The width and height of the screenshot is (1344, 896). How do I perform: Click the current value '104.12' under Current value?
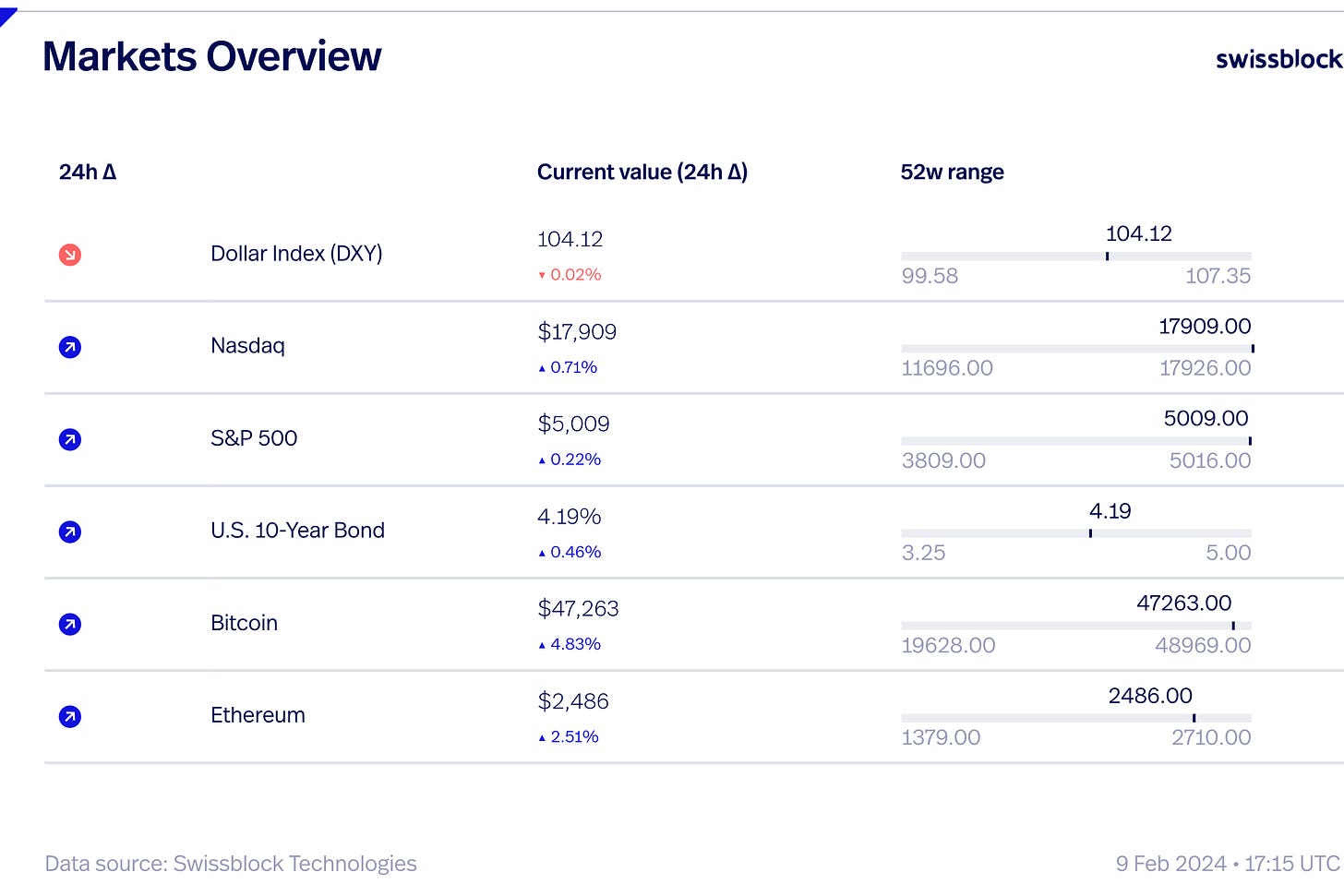570,239
